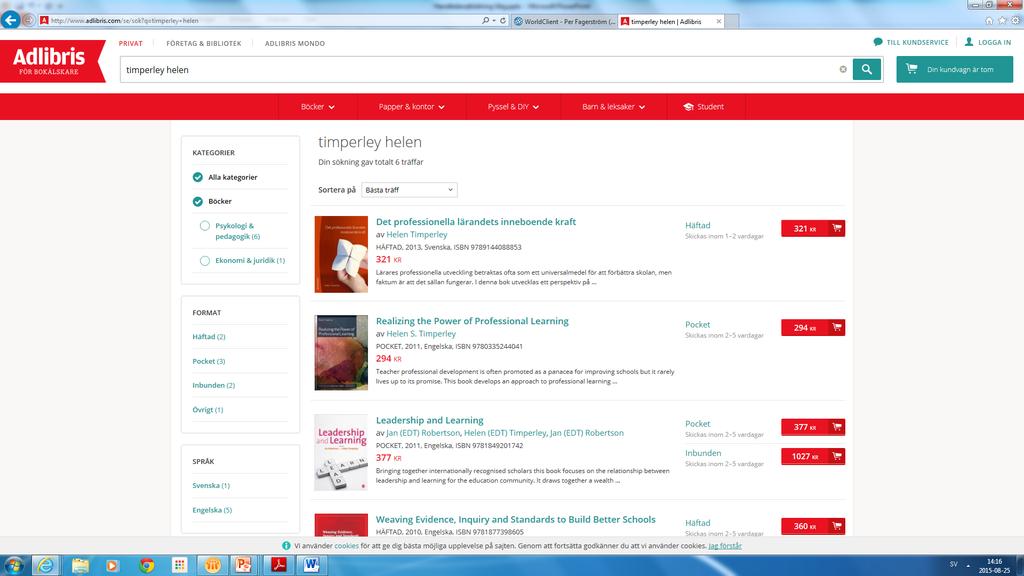
Task: Open the PowerPoint taskbar icon
Action: coord(243,565)
